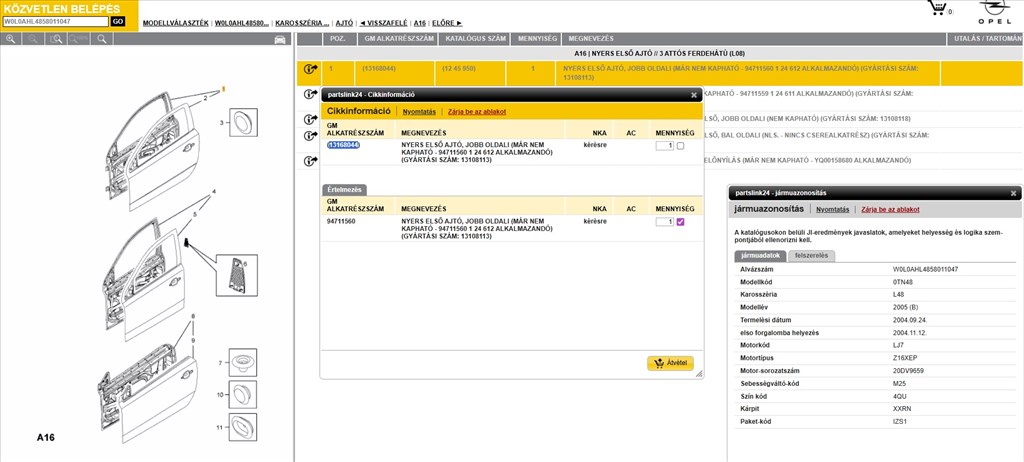Open the shopping cart

coord(938,8)
